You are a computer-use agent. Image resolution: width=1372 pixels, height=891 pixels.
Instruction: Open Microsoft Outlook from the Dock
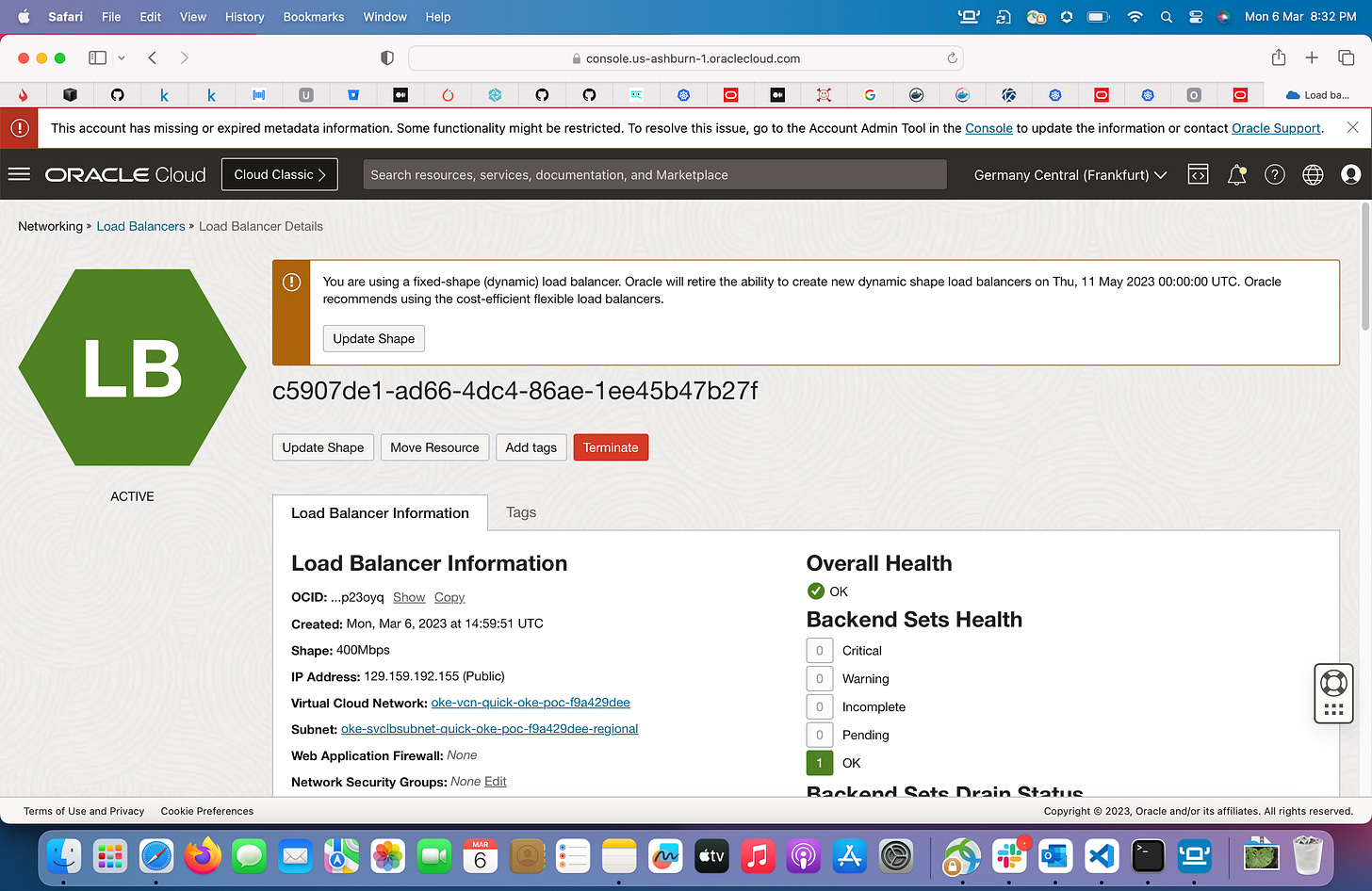pyautogui.click(x=1054, y=855)
